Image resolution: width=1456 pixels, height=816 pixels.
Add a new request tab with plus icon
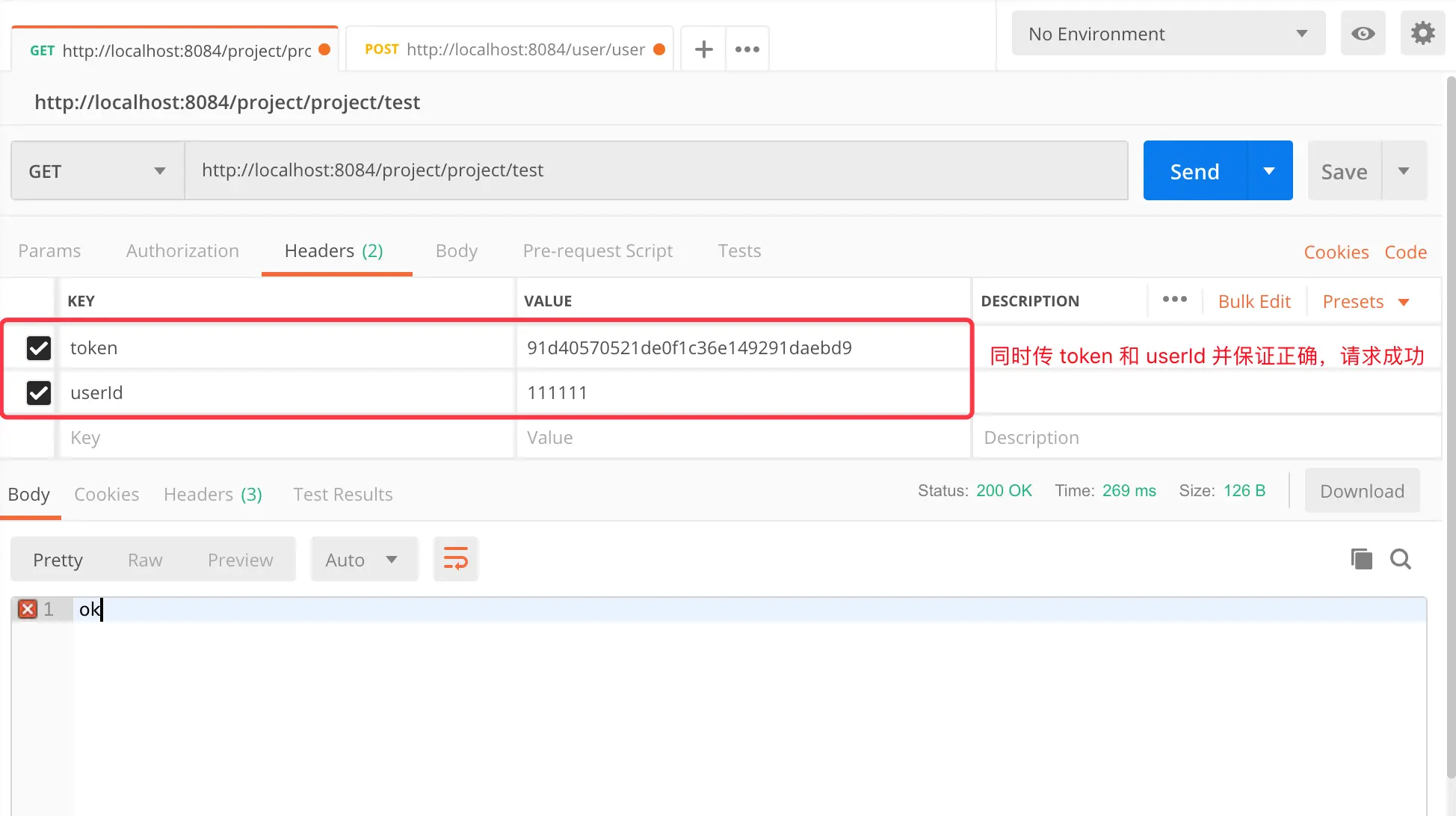(703, 49)
